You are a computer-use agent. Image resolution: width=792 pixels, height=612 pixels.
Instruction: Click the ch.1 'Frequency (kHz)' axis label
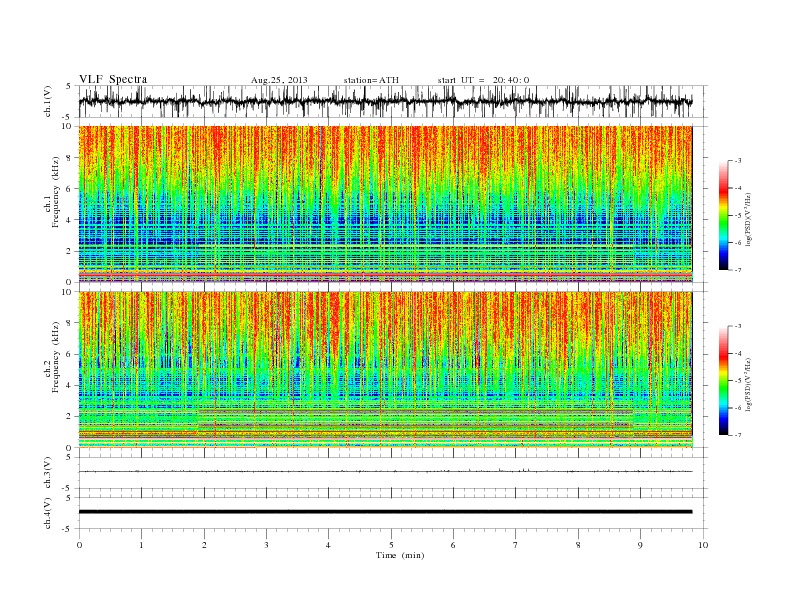click(56, 192)
